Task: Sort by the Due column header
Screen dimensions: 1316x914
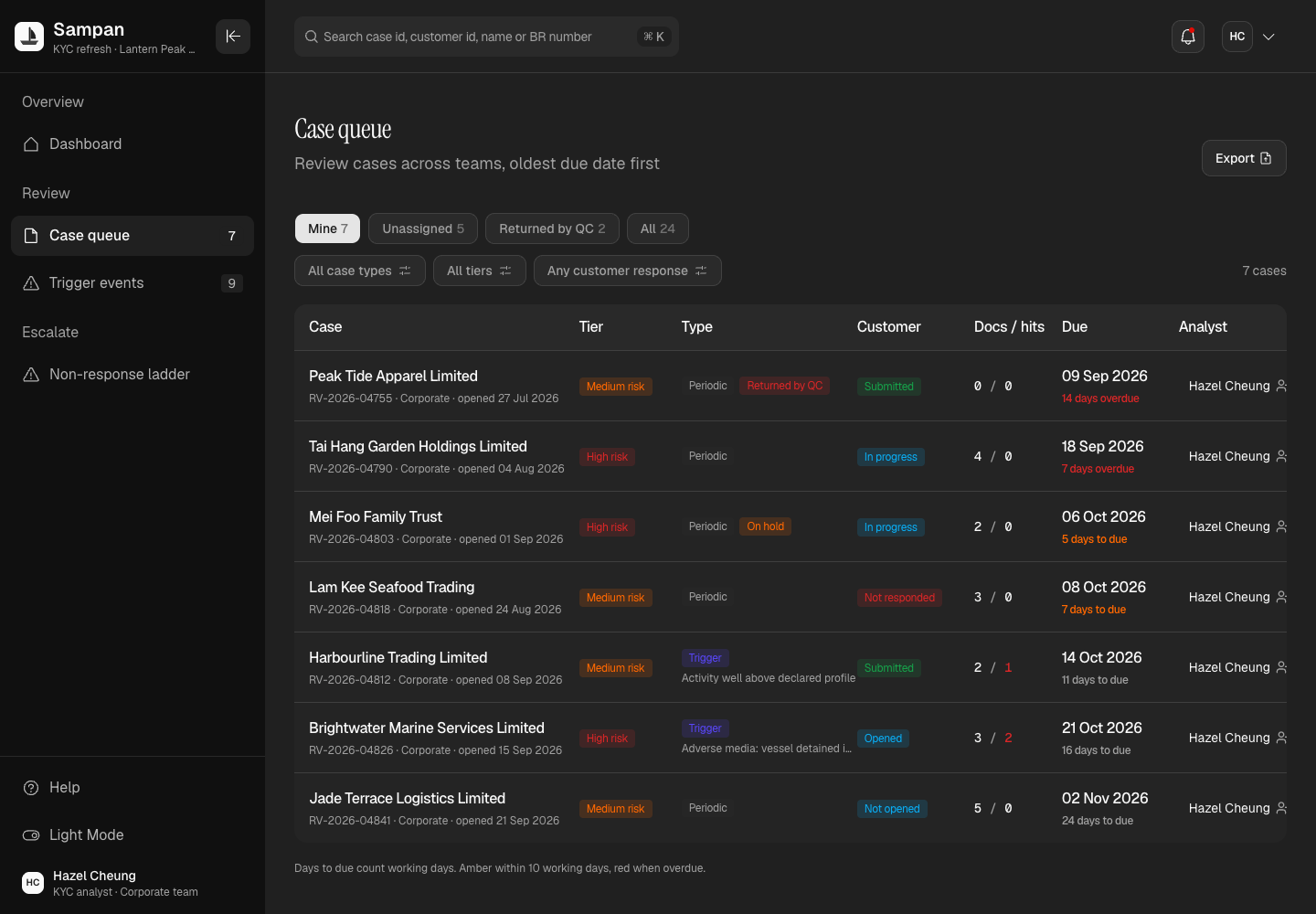Action: [x=1075, y=327]
